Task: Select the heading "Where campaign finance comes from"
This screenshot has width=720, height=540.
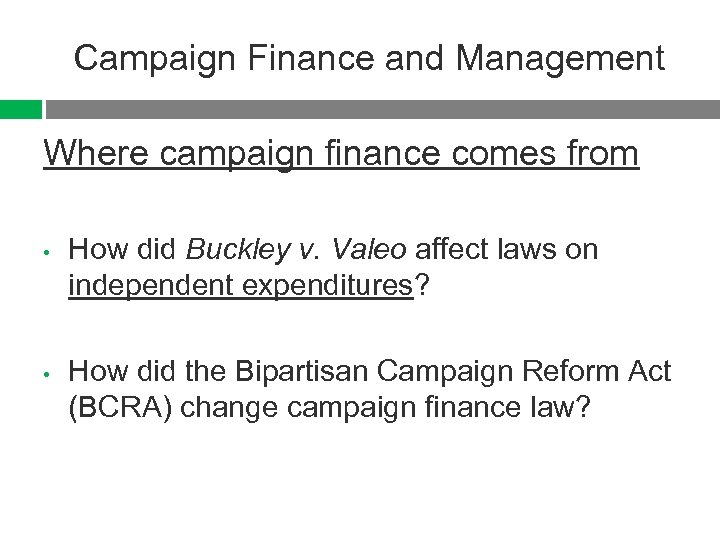Action: pyautogui.click(x=341, y=153)
